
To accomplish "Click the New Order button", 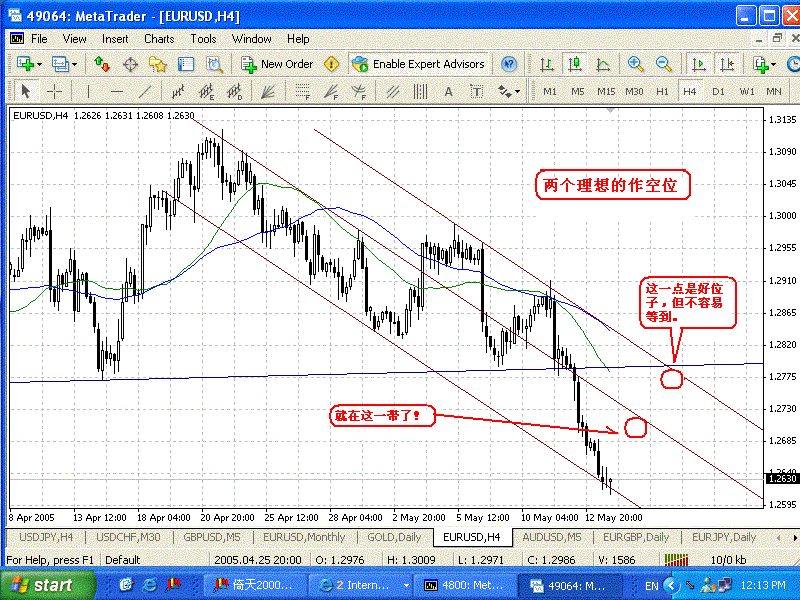I will pyautogui.click(x=277, y=64).
